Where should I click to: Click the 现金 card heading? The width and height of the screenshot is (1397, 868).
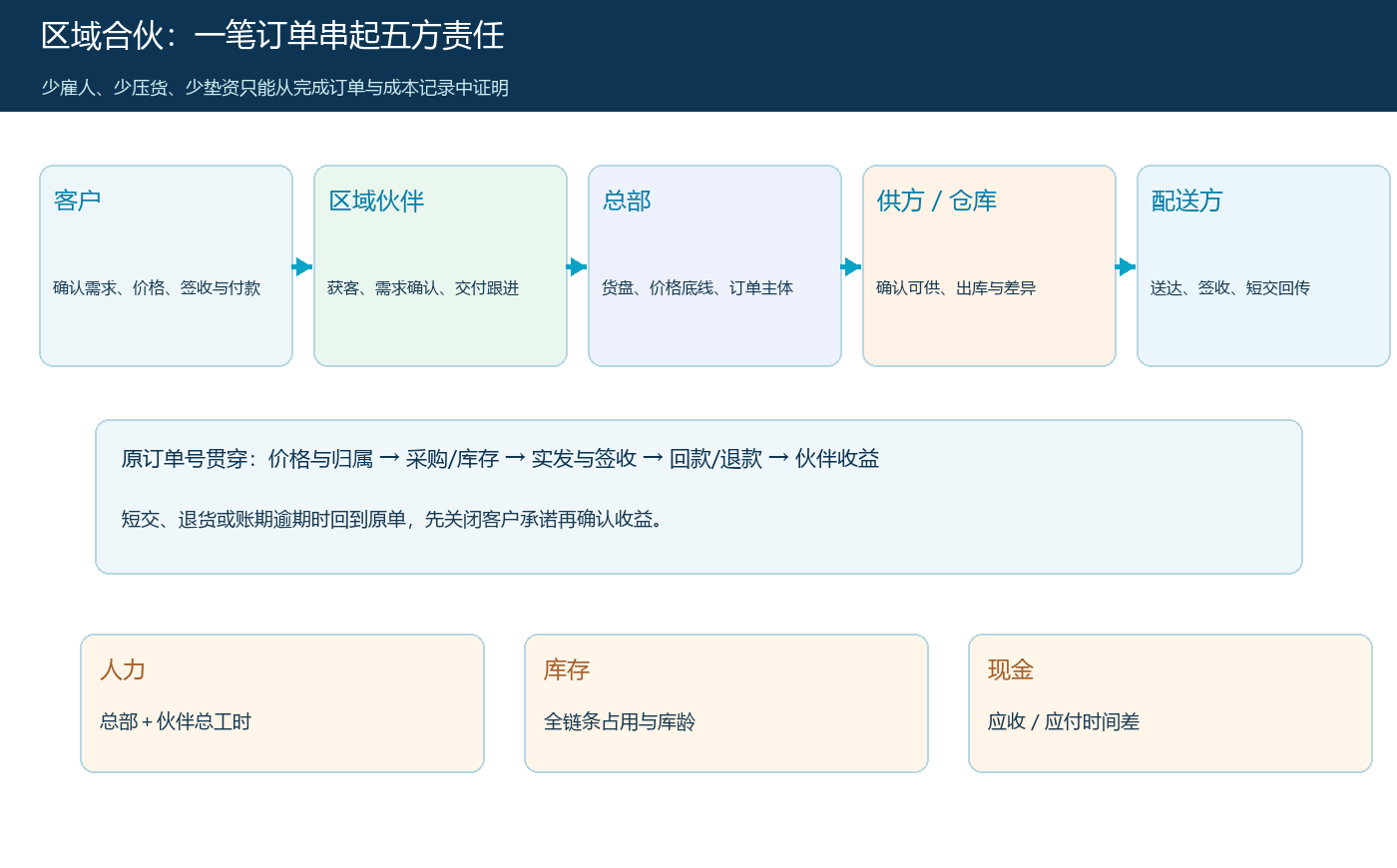(1011, 669)
